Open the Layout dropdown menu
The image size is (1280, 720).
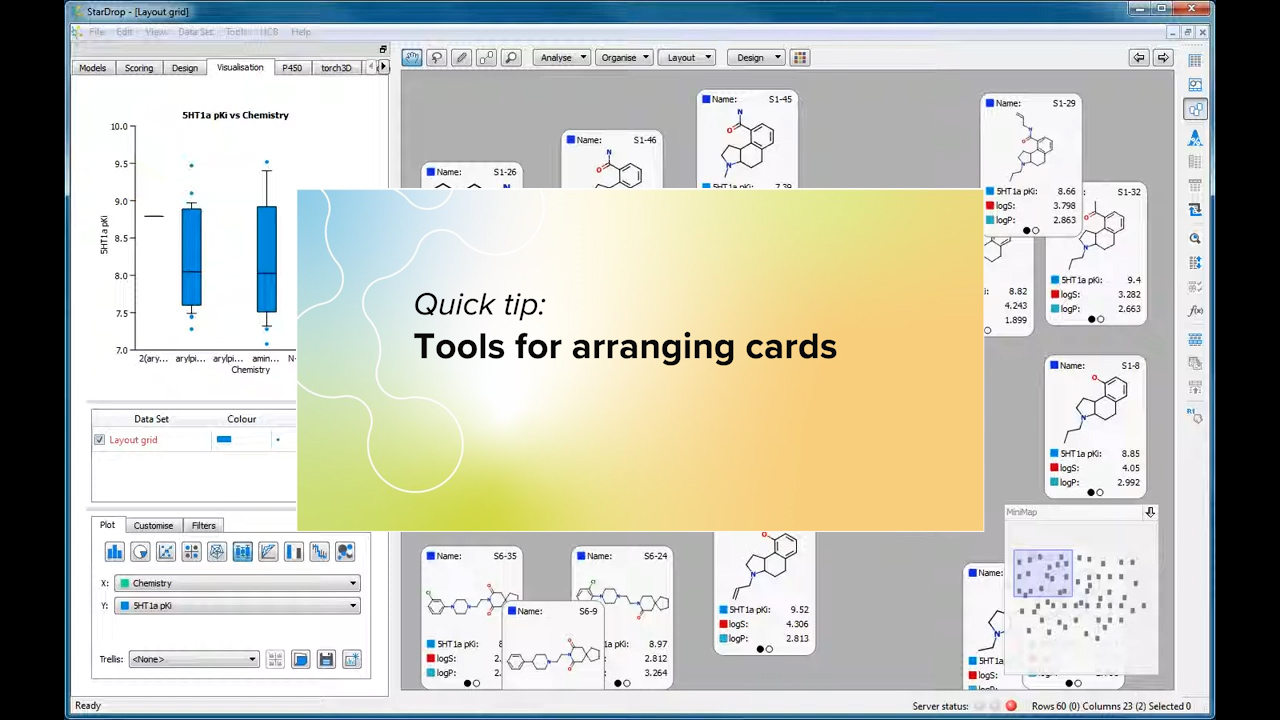coord(687,58)
